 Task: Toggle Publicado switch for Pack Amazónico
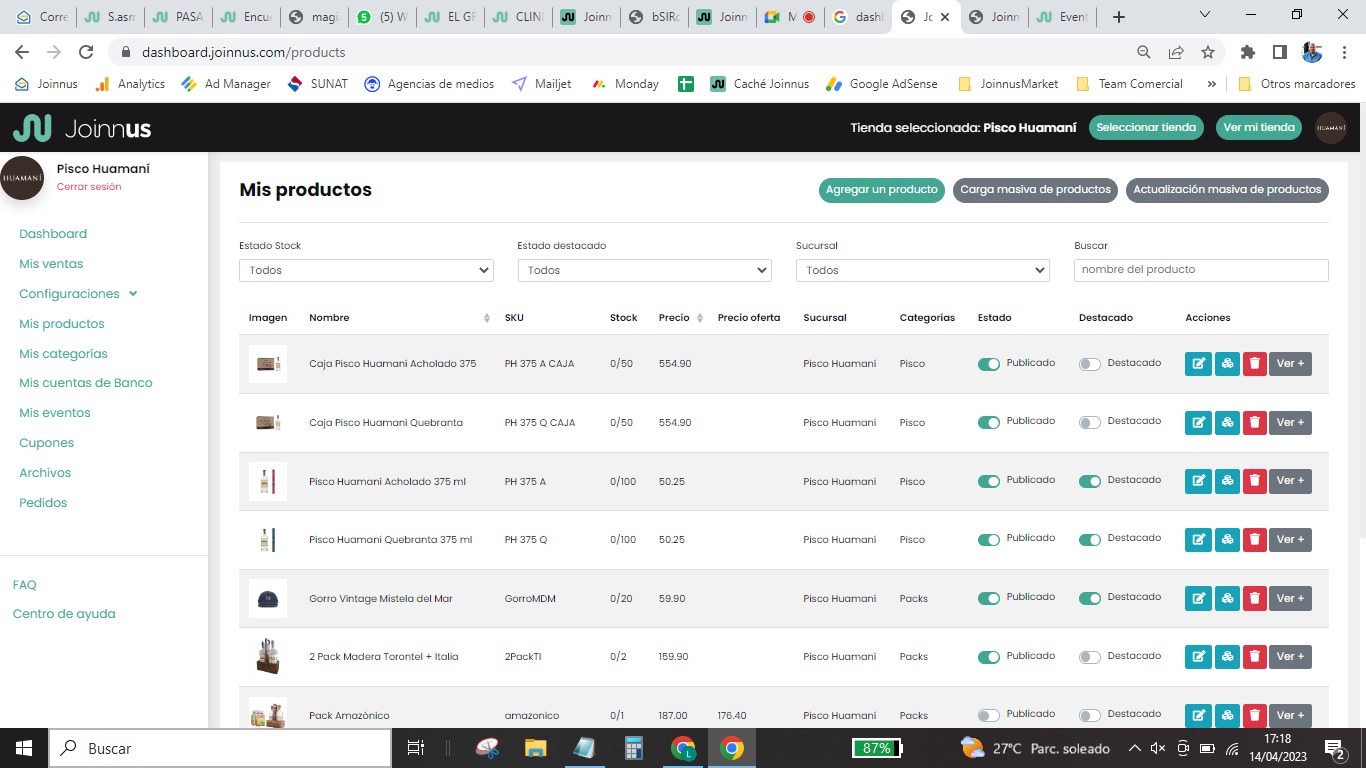(988, 715)
